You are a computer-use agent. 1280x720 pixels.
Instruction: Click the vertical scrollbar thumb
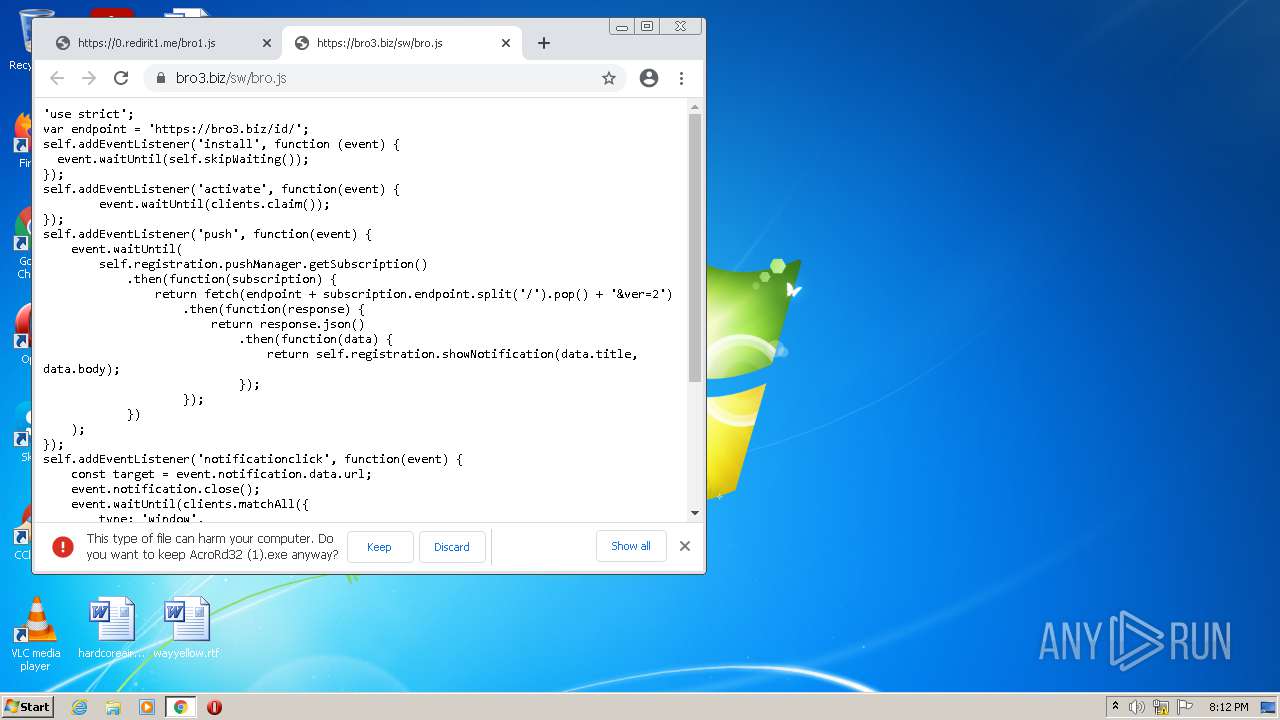pyautogui.click(x=695, y=248)
